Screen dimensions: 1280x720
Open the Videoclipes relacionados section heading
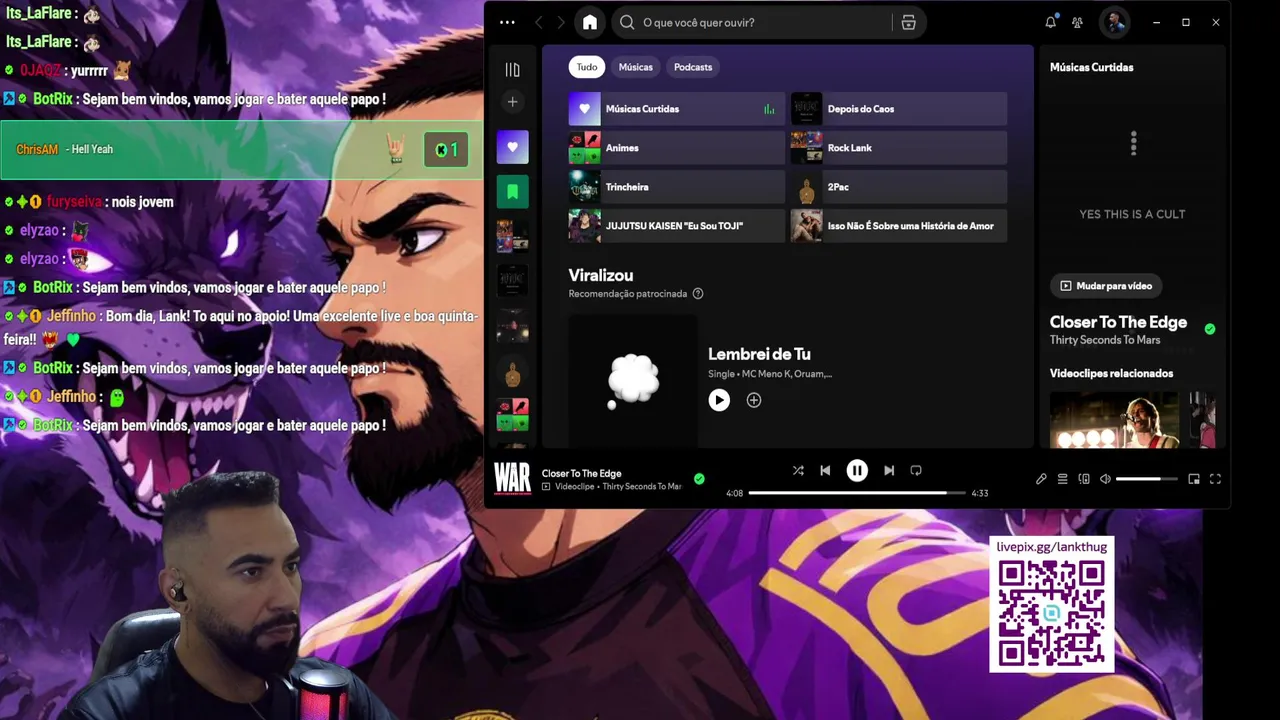tap(1111, 373)
